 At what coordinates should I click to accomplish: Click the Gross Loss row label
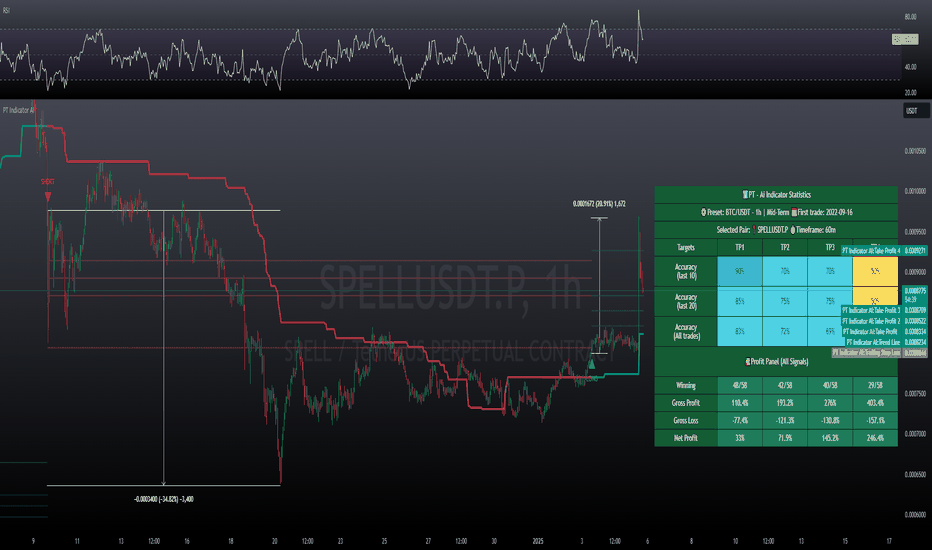click(x=686, y=420)
